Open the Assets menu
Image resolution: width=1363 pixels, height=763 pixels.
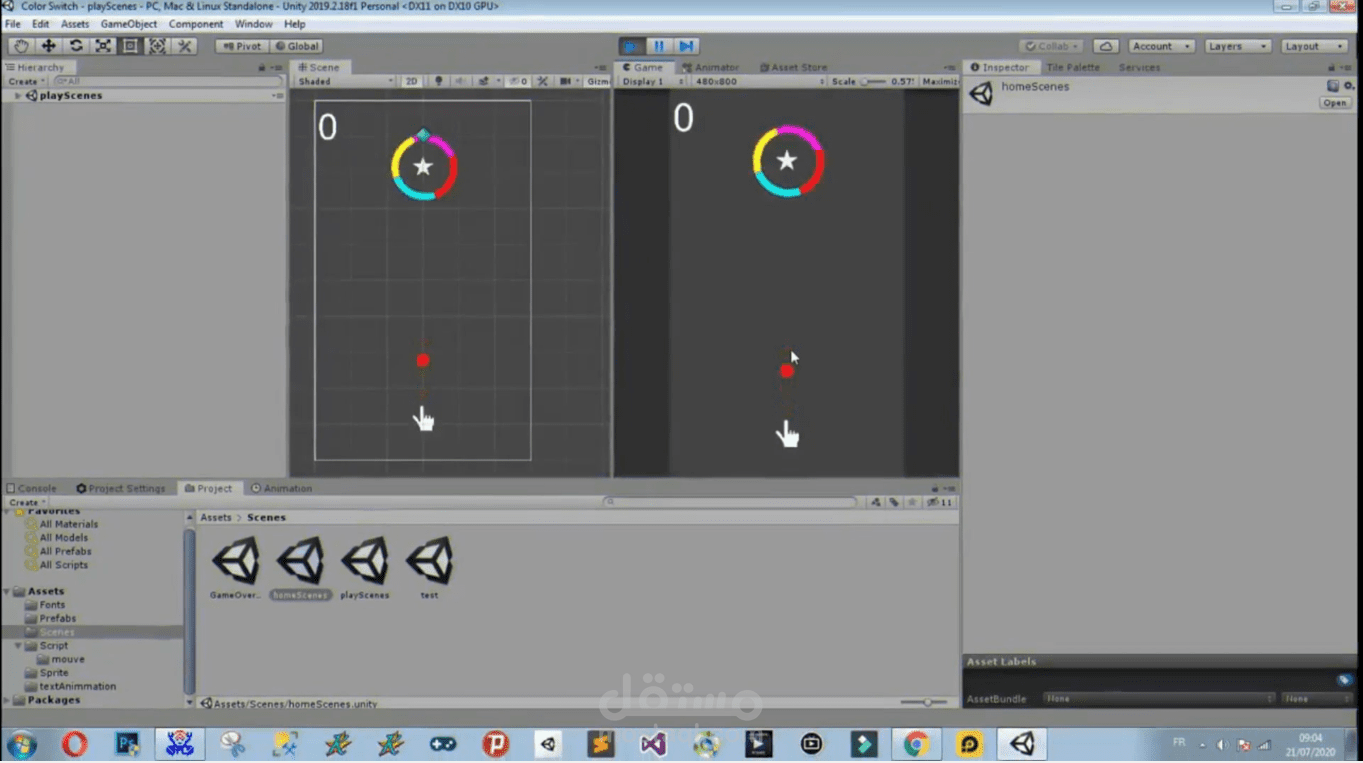pos(75,24)
